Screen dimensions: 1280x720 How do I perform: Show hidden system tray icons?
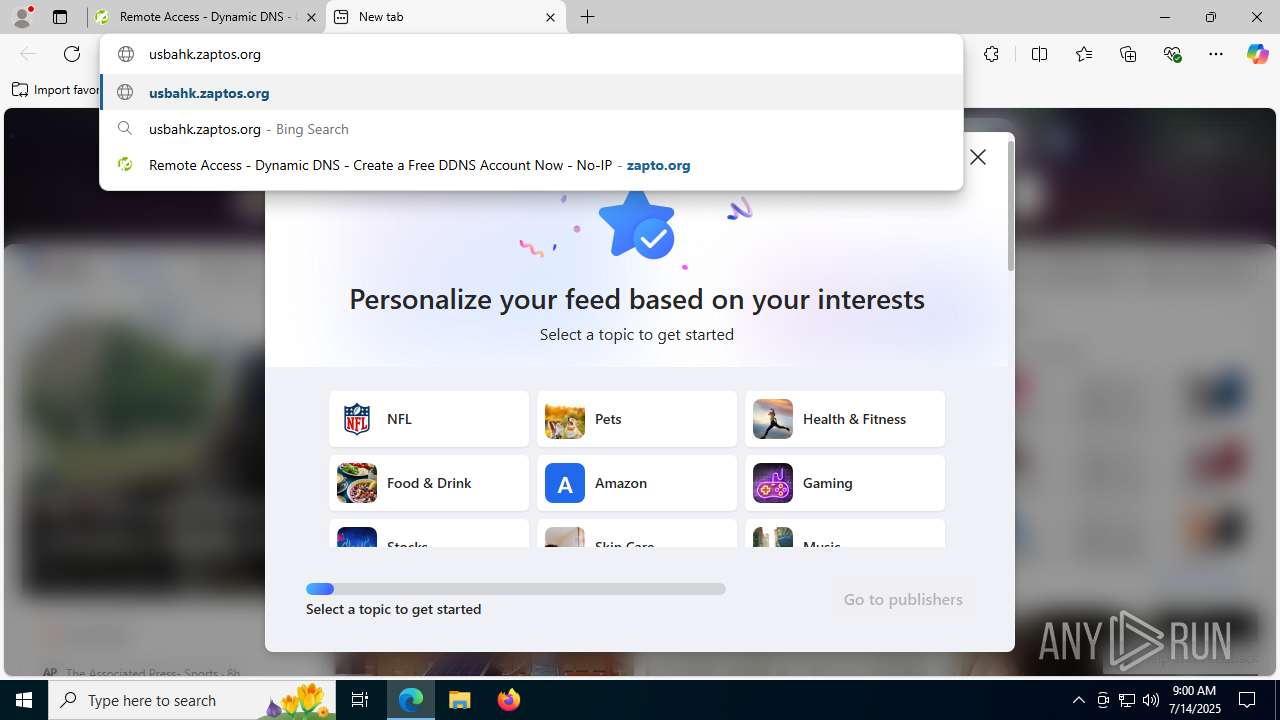pyautogui.click(x=1078, y=700)
